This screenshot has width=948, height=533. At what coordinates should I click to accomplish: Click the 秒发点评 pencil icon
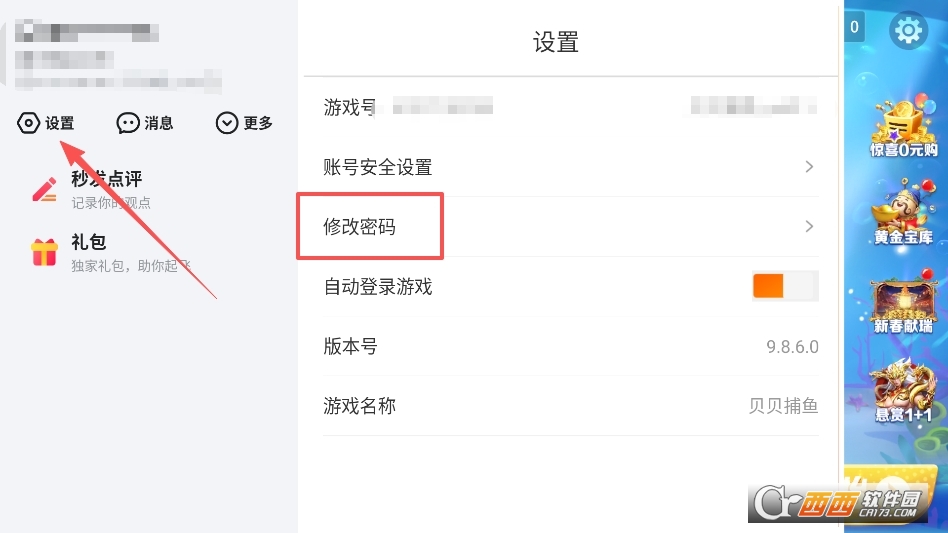click(45, 189)
